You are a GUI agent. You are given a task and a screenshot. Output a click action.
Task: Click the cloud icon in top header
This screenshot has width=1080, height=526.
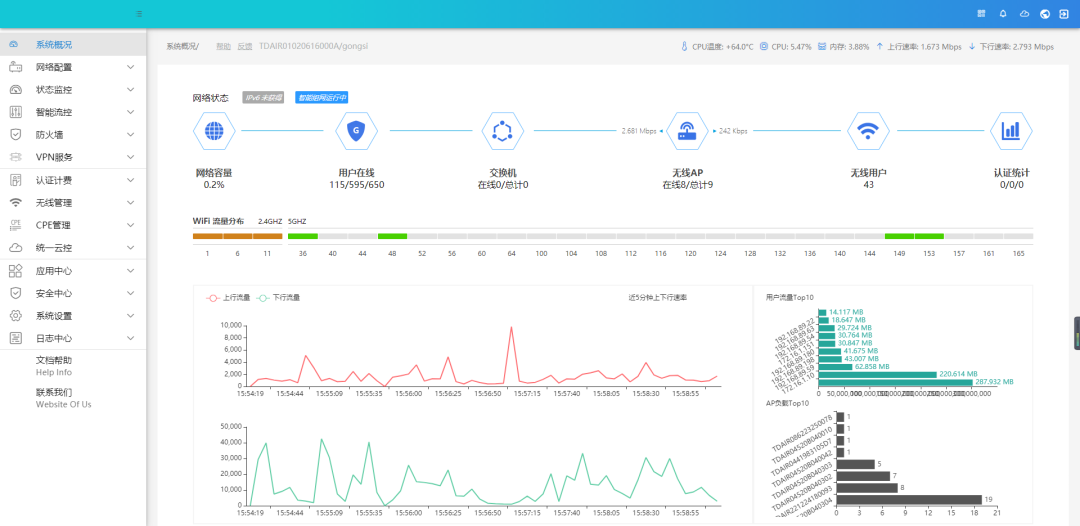(x=1024, y=14)
